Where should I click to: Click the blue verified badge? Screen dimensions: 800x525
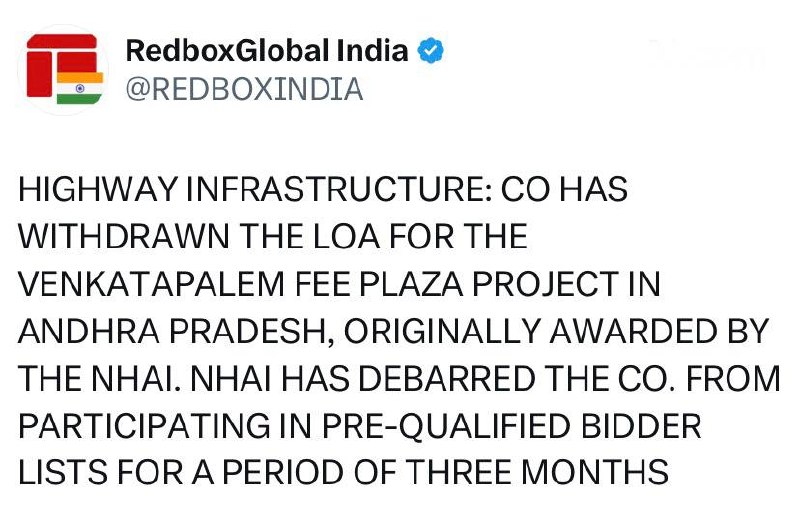click(431, 51)
